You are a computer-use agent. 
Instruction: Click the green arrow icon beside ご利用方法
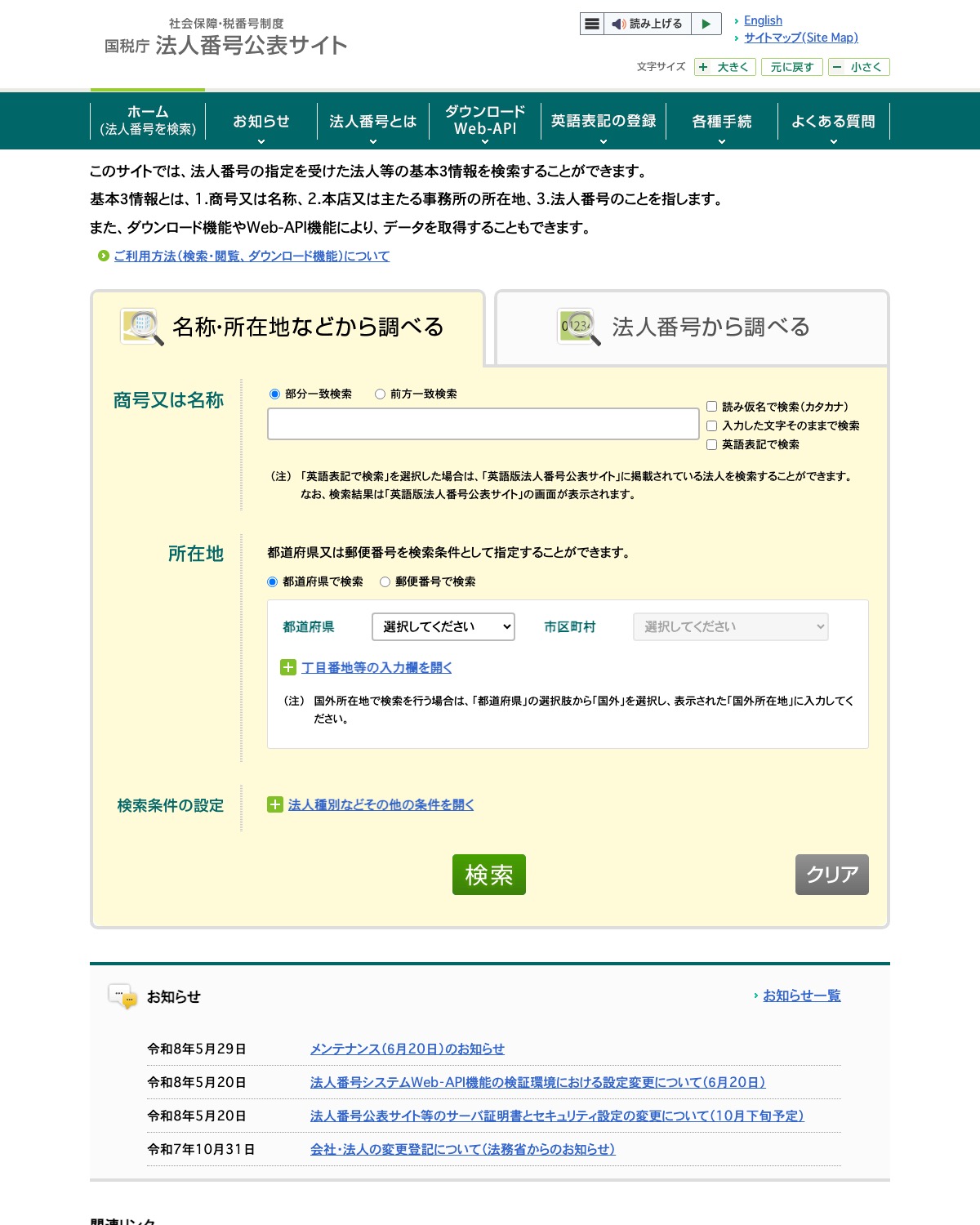coord(104,256)
